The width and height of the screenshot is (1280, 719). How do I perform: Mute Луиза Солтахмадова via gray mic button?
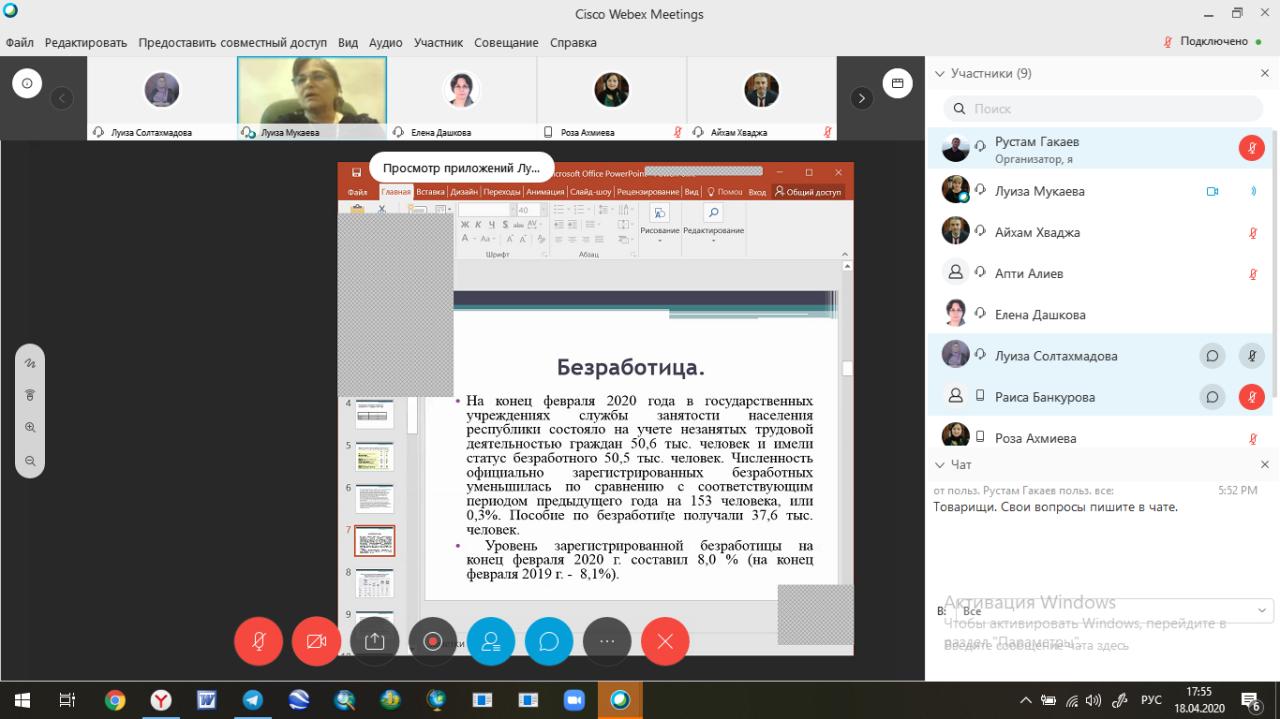tap(1252, 356)
